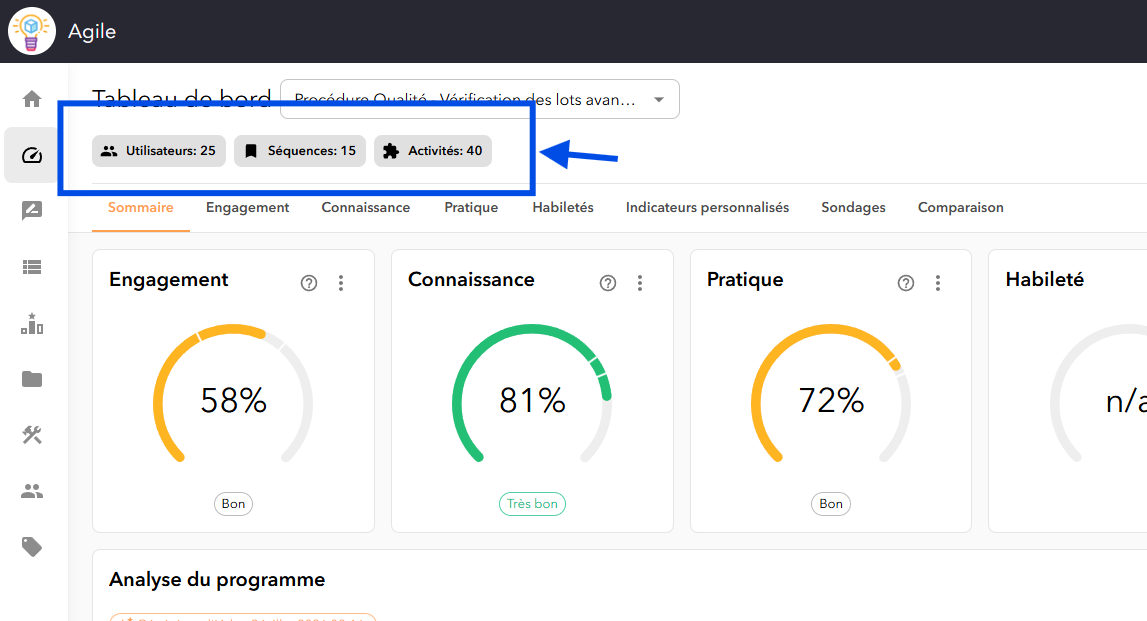Open the Engagement card options menu
The height and width of the screenshot is (621, 1147).
click(x=341, y=283)
